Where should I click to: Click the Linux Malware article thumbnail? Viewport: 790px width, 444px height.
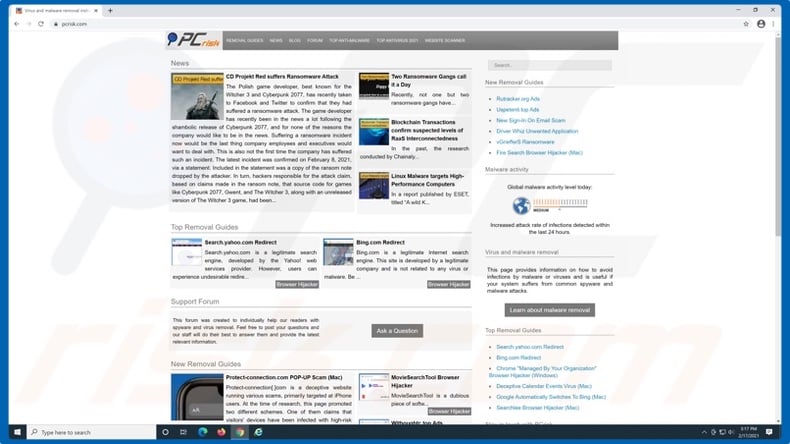(x=374, y=186)
